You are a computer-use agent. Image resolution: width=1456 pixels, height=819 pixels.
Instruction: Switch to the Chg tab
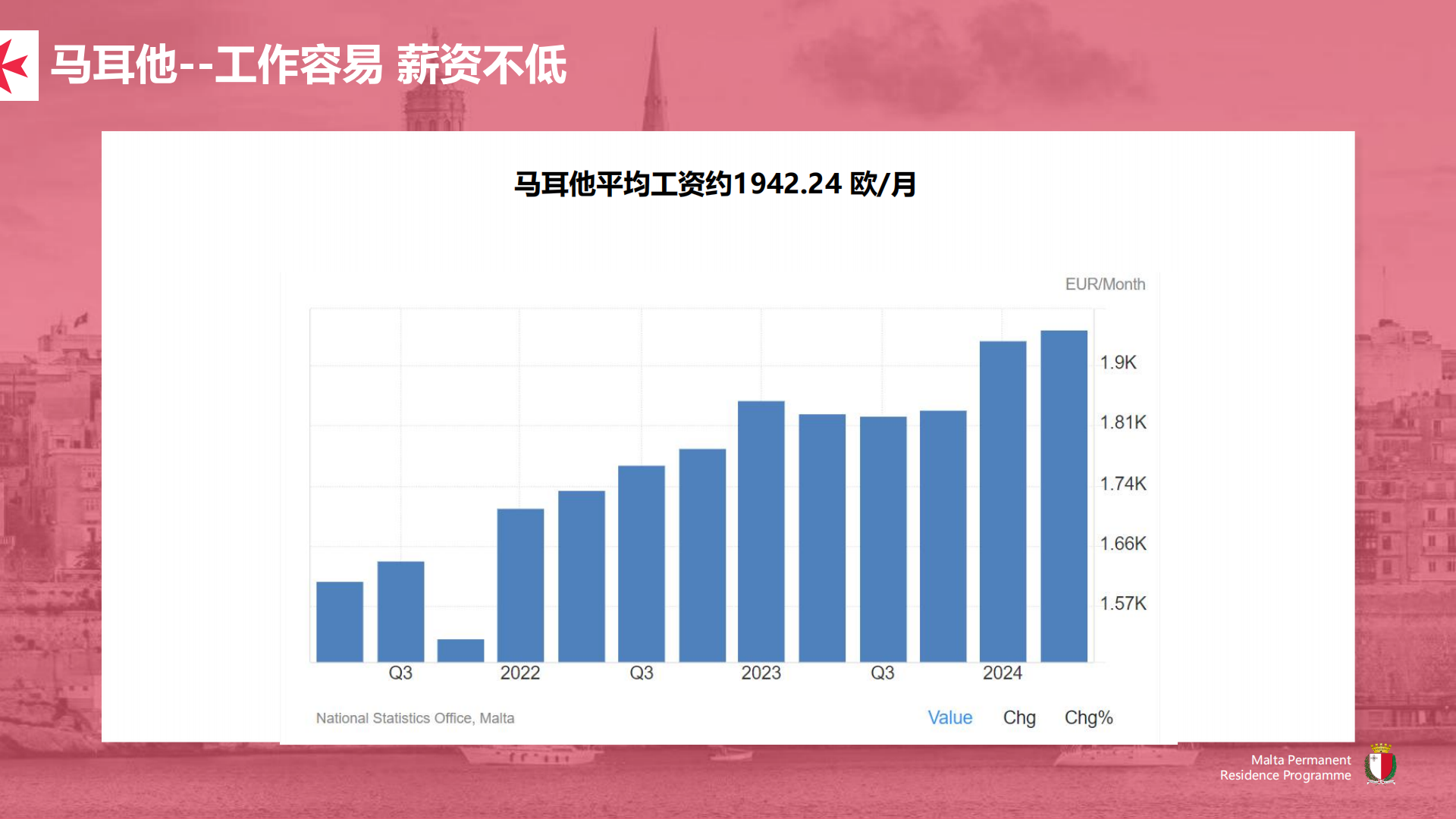(1019, 717)
